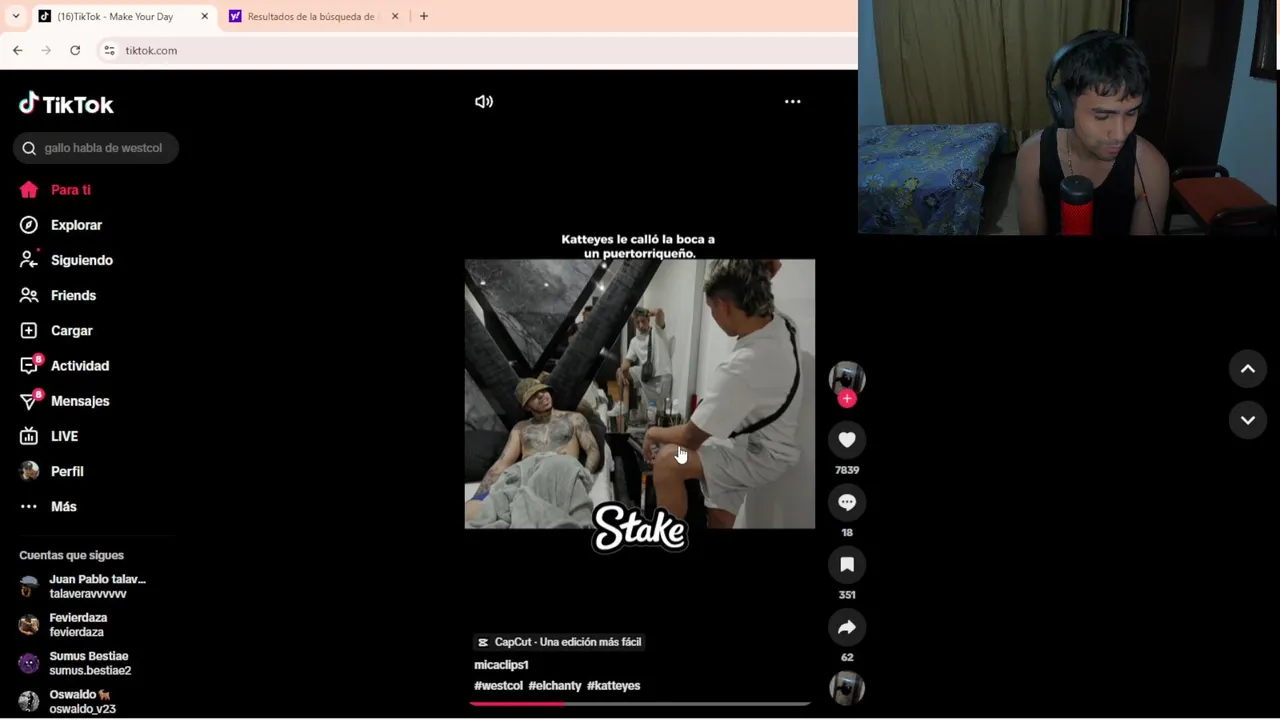This screenshot has width=1280, height=720.
Task: Go back in the browser
Action: point(18,50)
